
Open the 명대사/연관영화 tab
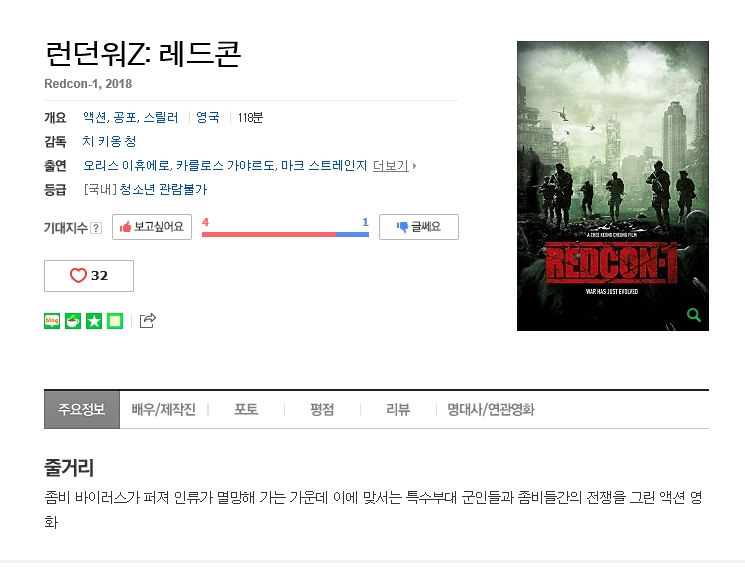tap(491, 410)
